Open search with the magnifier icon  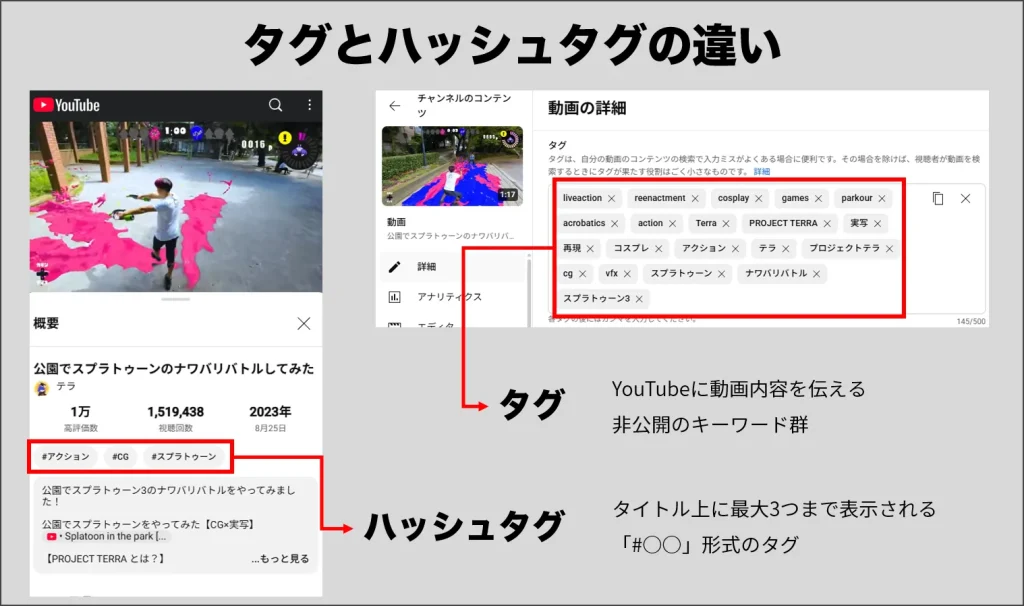coord(276,105)
